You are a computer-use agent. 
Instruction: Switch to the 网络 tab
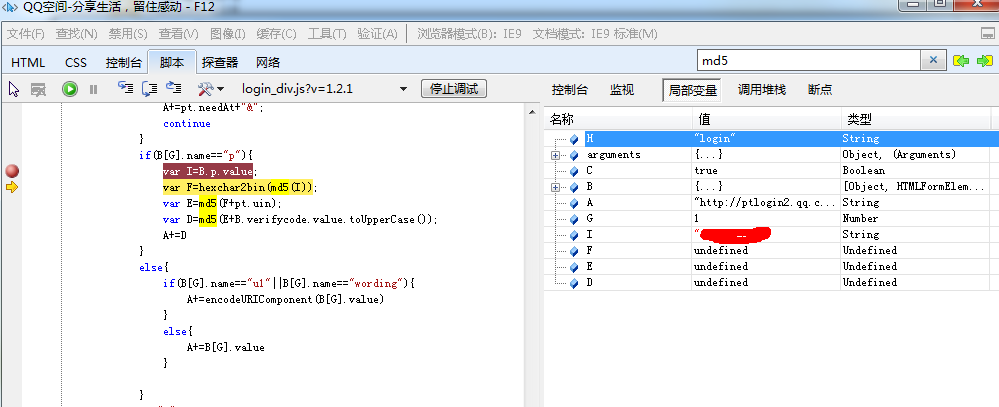(x=268, y=62)
